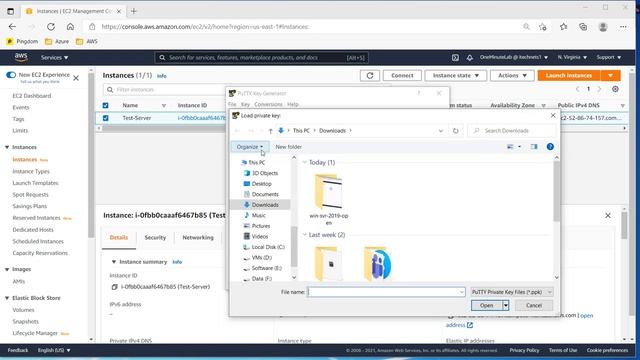Close the New EC2 Experience banner
The height and width of the screenshot is (360, 640).
76,78
